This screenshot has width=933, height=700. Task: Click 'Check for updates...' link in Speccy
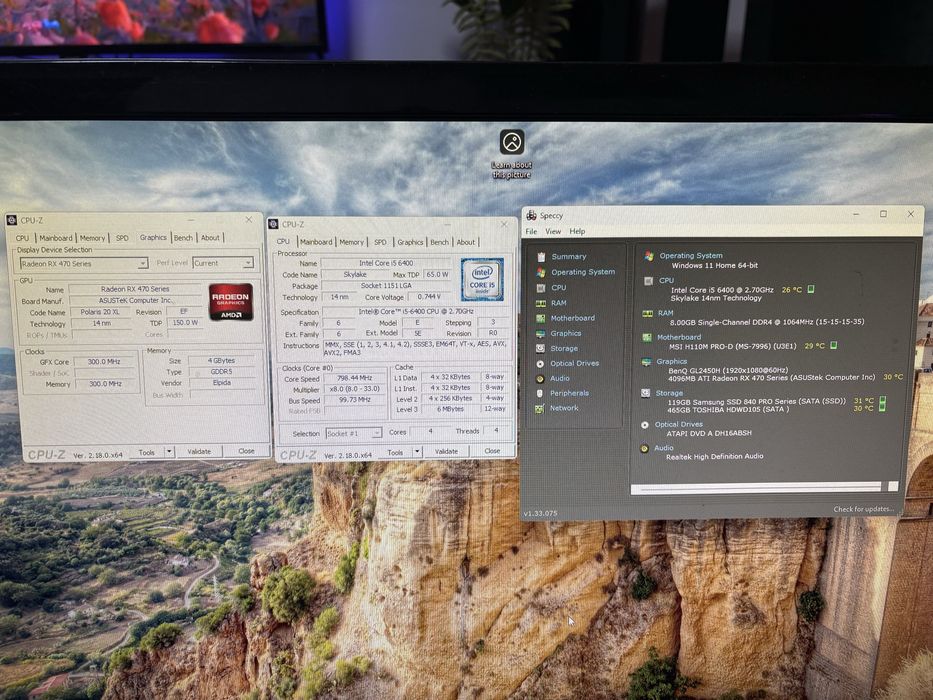pyautogui.click(x=863, y=509)
